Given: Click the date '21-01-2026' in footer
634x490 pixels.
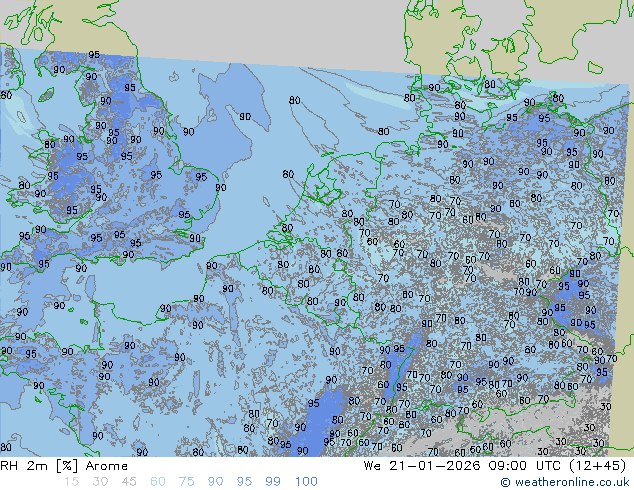Looking at the screenshot, I should [x=435, y=466].
